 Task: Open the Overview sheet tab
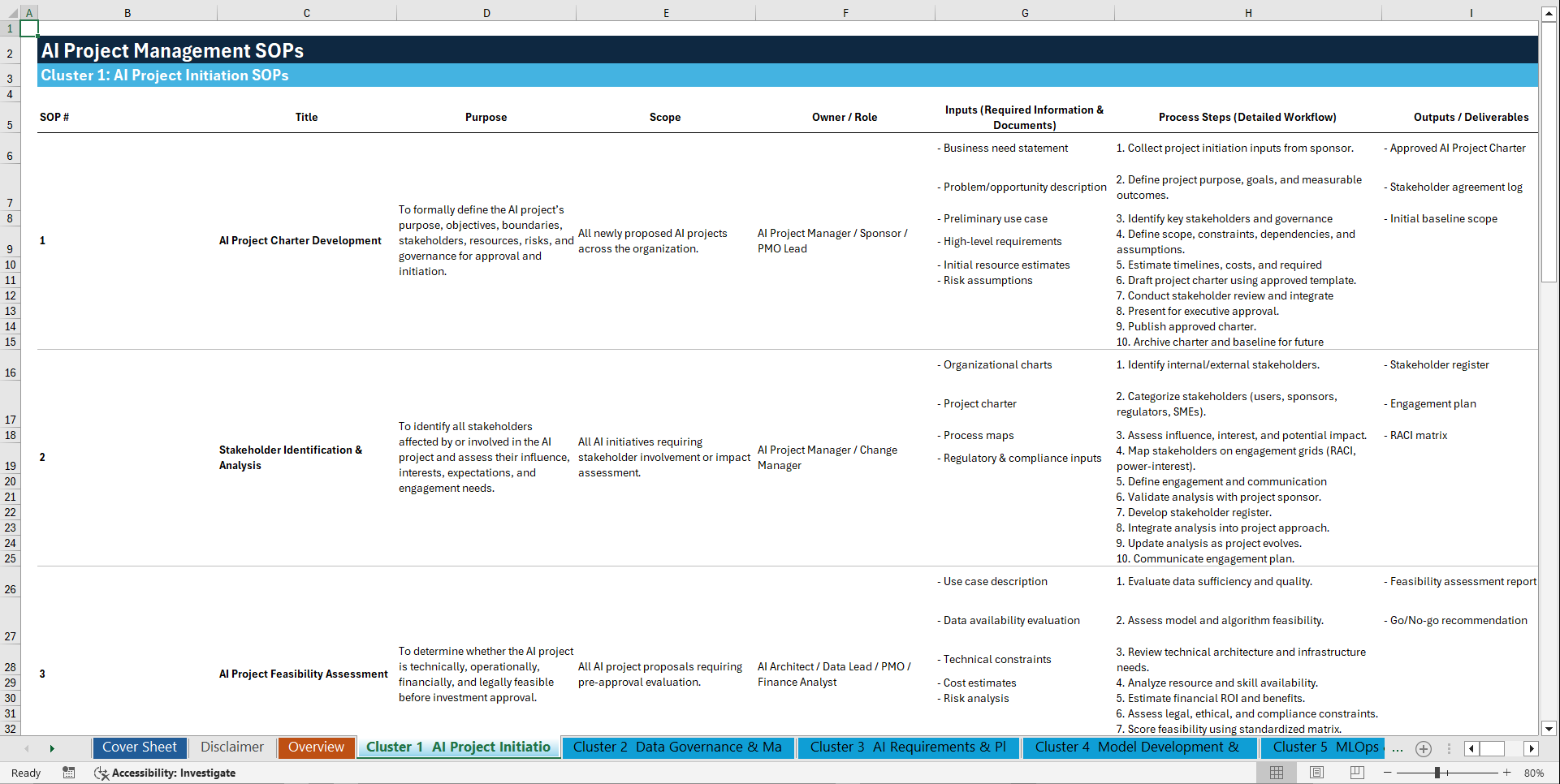[x=316, y=747]
